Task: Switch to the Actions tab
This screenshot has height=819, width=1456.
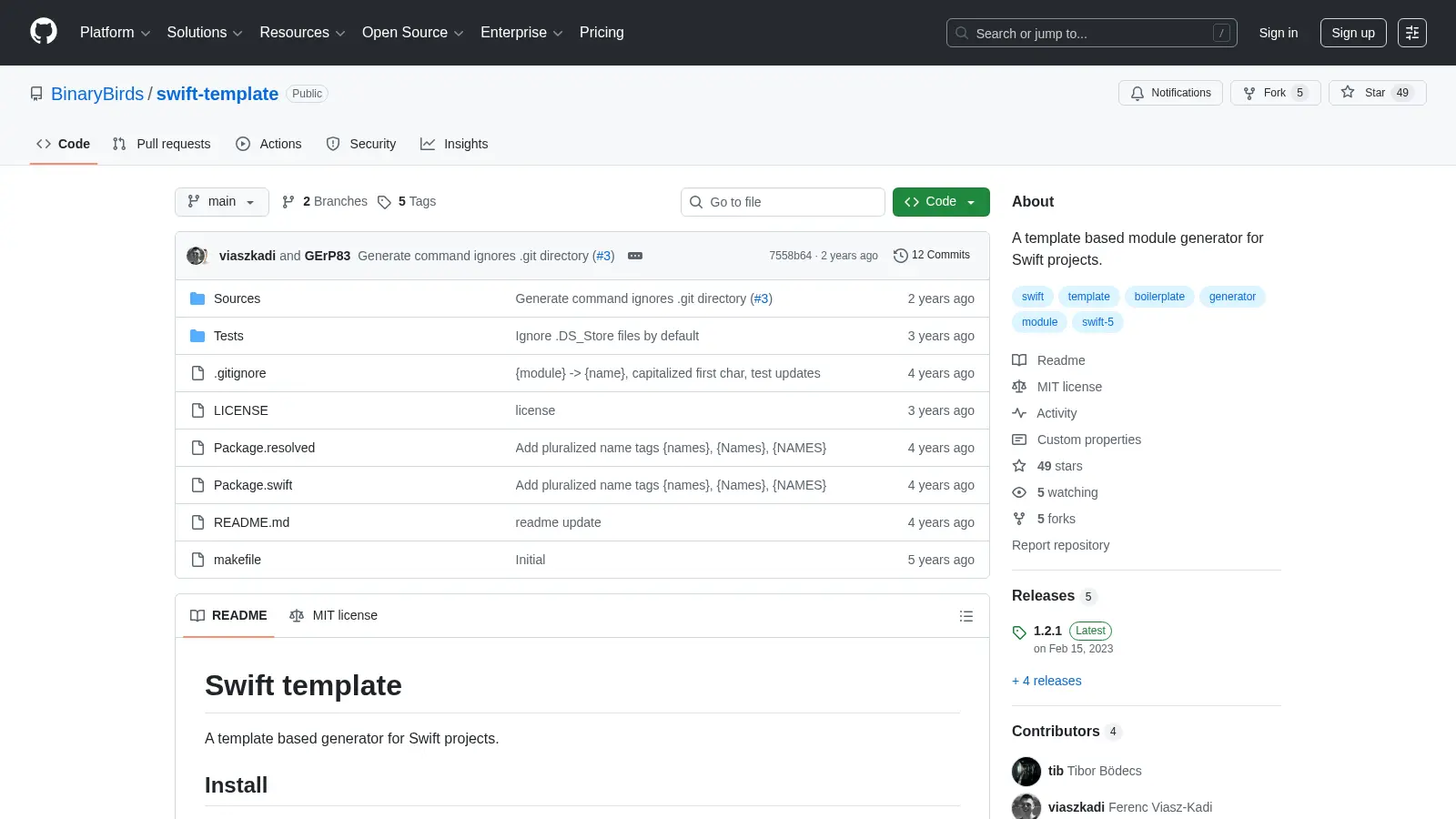Action: click(268, 144)
